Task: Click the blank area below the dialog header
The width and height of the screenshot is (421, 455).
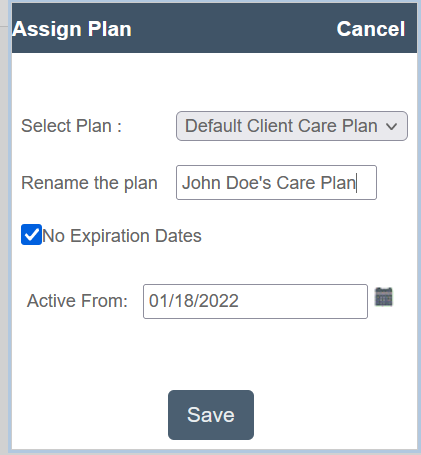Action: click(213, 82)
